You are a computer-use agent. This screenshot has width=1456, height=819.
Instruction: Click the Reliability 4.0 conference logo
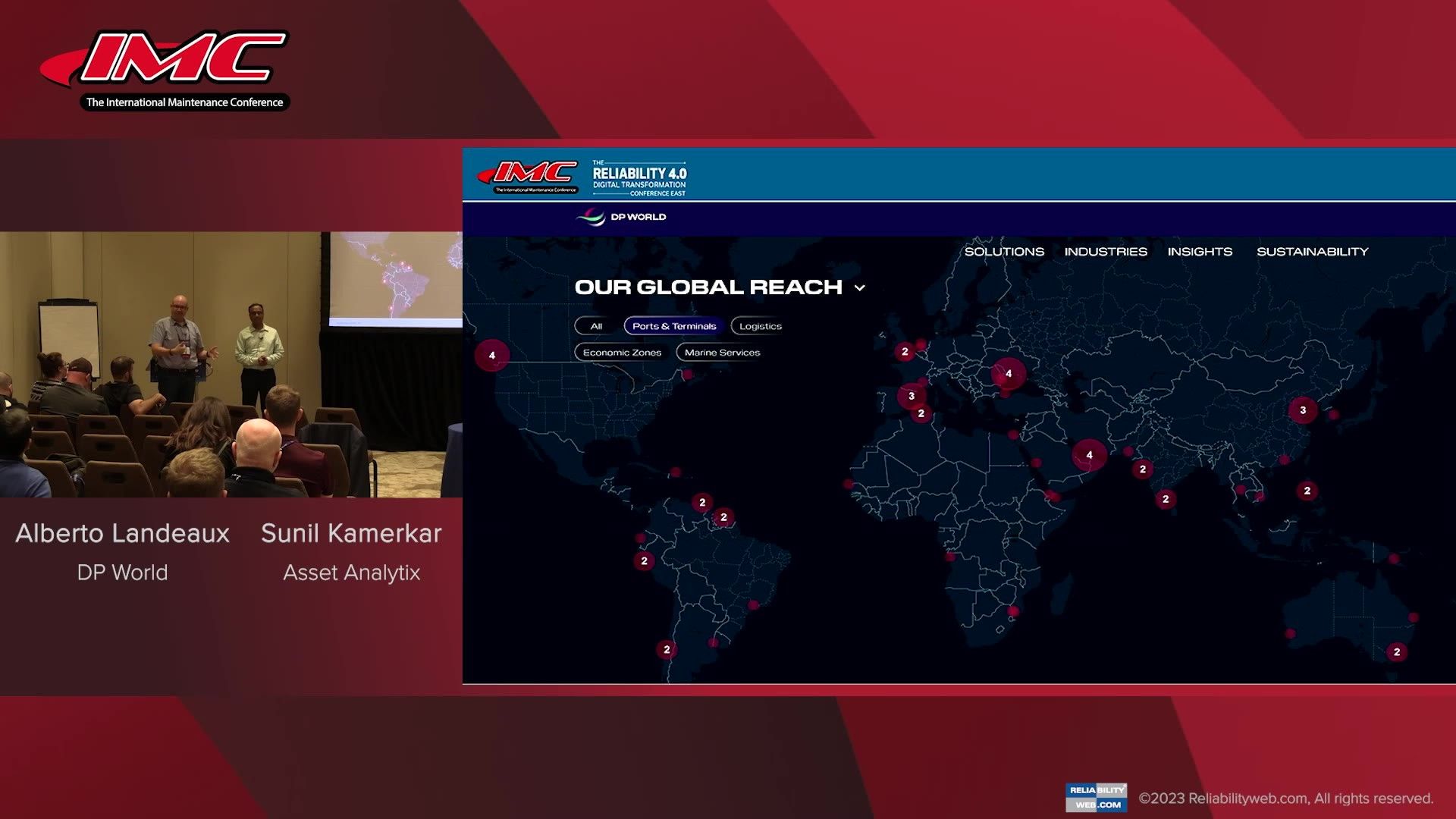pos(639,178)
